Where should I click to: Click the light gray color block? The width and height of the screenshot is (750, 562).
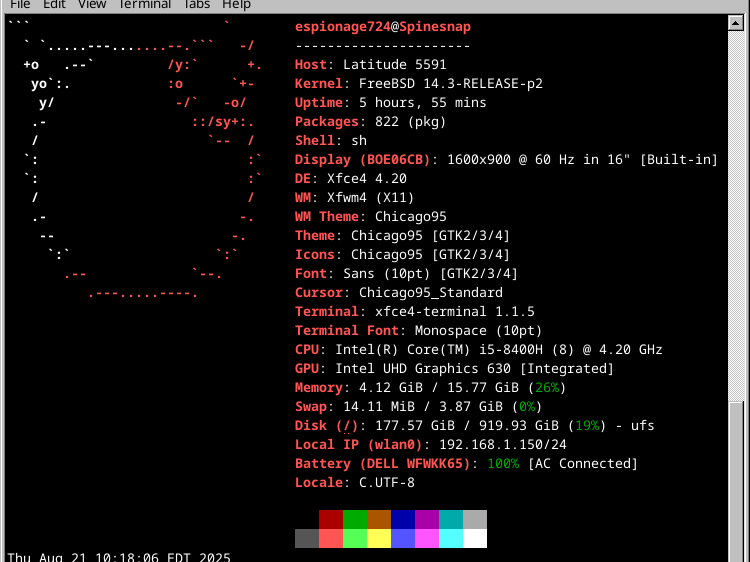474,519
